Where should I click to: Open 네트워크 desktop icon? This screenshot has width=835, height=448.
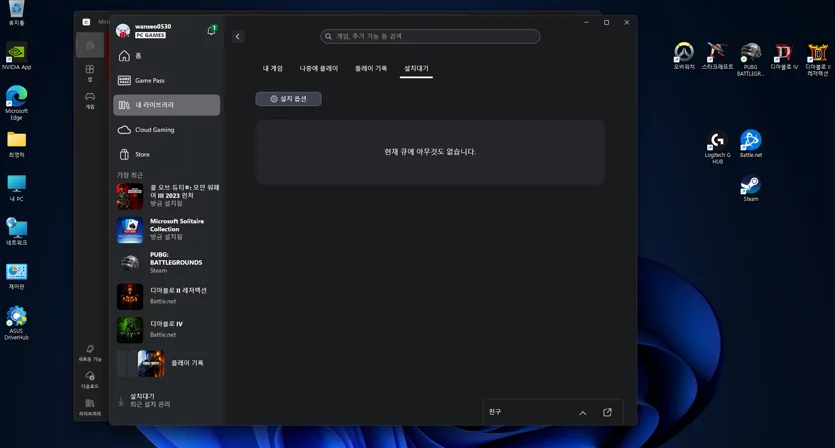point(17,232)
